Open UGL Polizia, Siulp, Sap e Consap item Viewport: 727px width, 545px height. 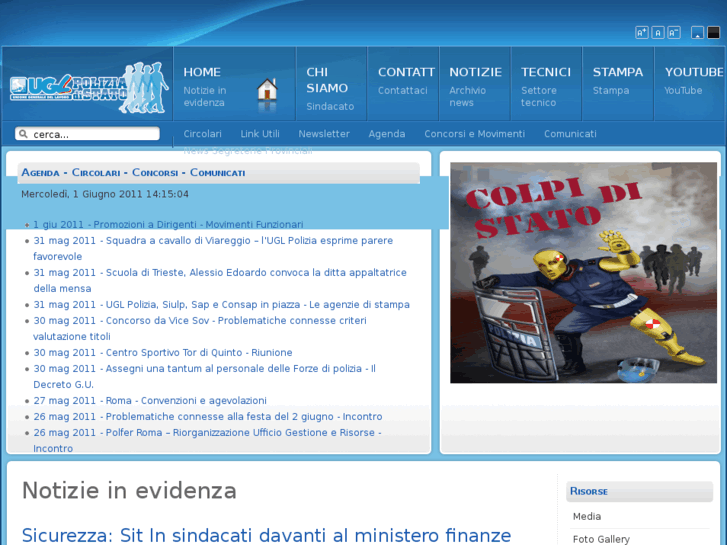tap(221, 305)
